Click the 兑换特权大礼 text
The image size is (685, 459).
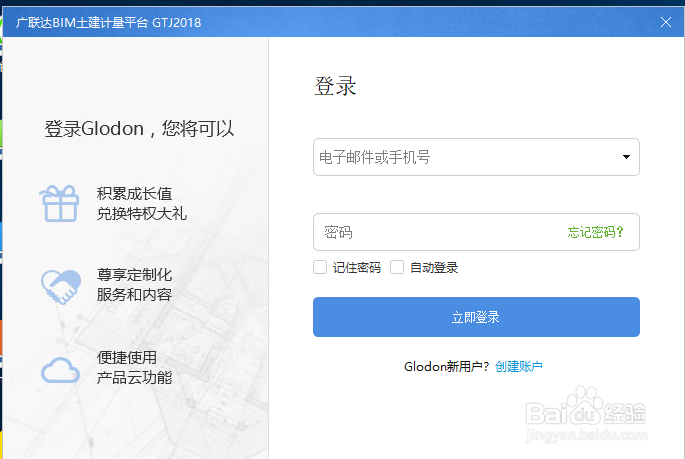click(142, 214)
